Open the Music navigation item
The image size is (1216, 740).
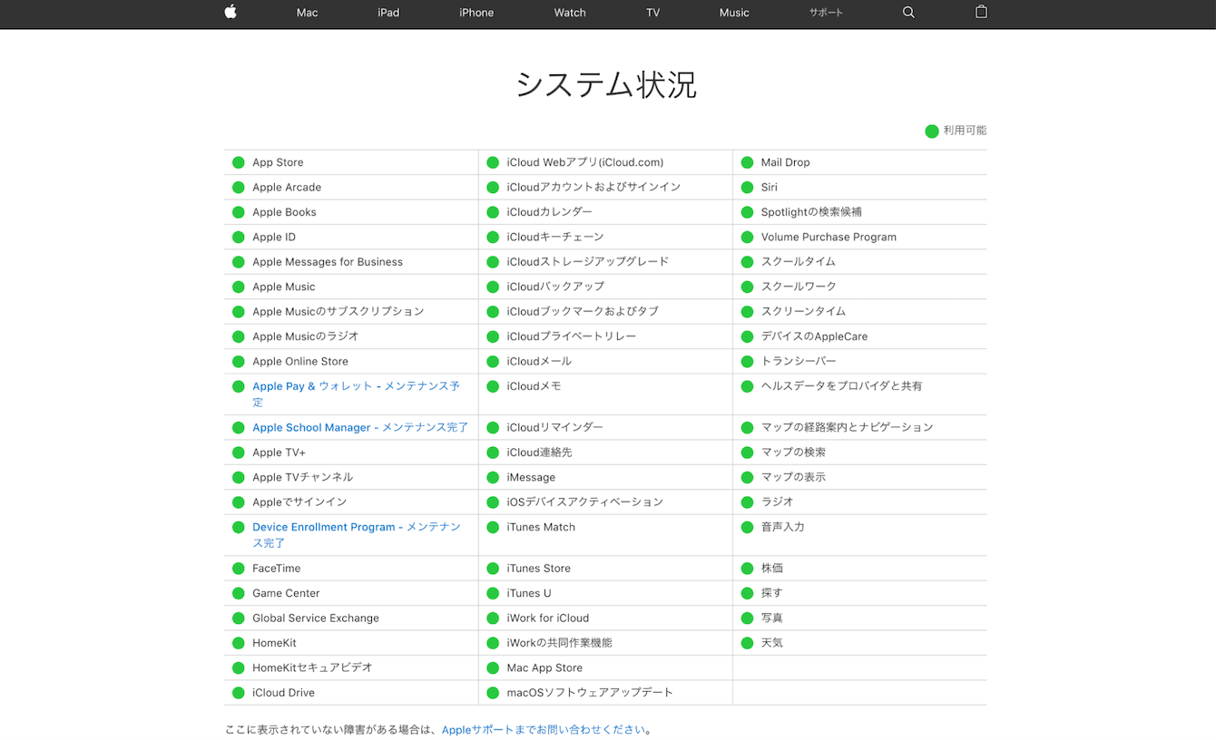click(x=734, y=13)
